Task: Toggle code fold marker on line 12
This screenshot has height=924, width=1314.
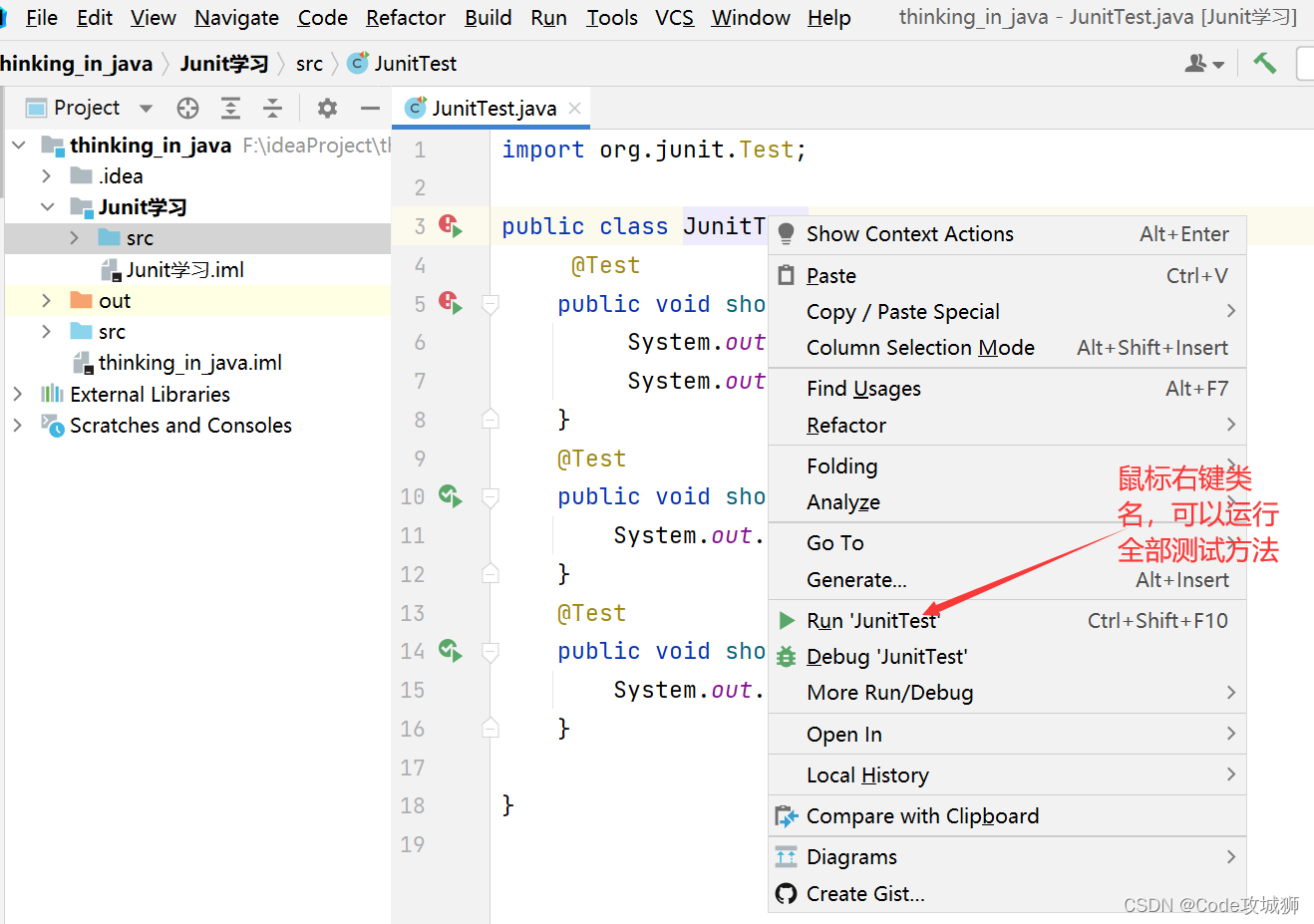Action: coord(491,573)
